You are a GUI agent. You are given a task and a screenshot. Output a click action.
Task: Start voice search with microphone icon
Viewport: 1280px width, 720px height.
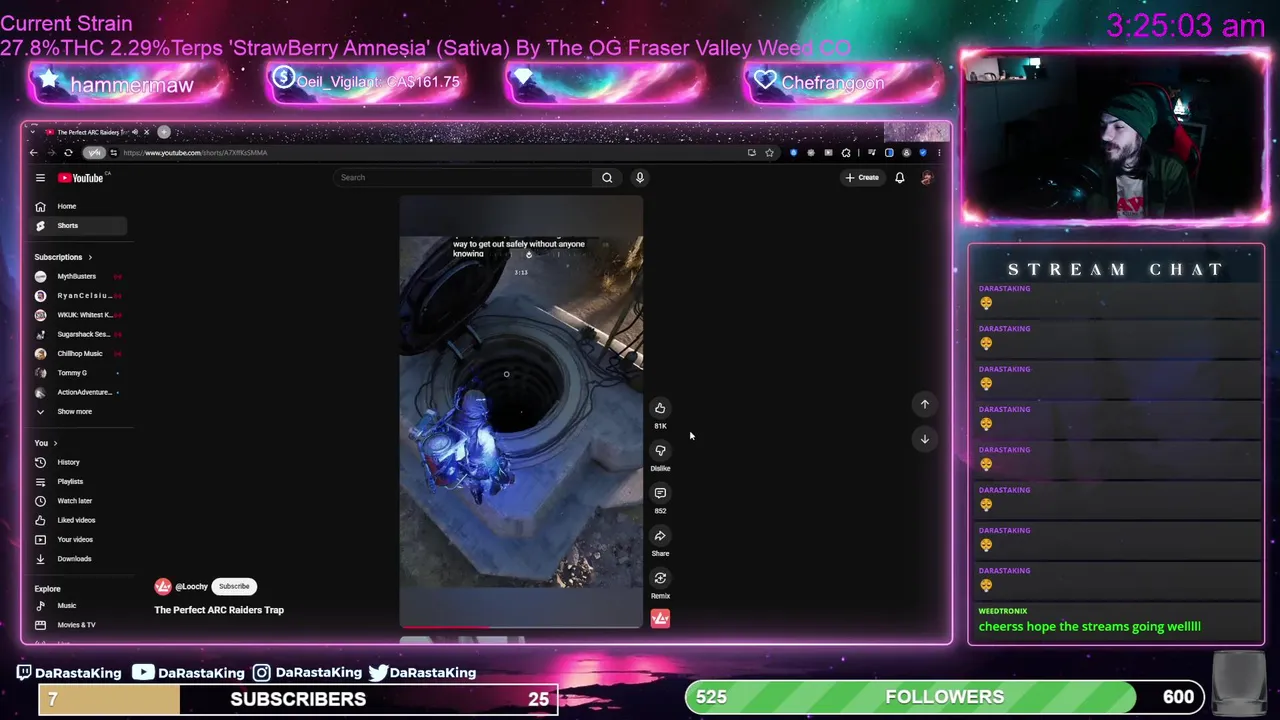(640, 178)
